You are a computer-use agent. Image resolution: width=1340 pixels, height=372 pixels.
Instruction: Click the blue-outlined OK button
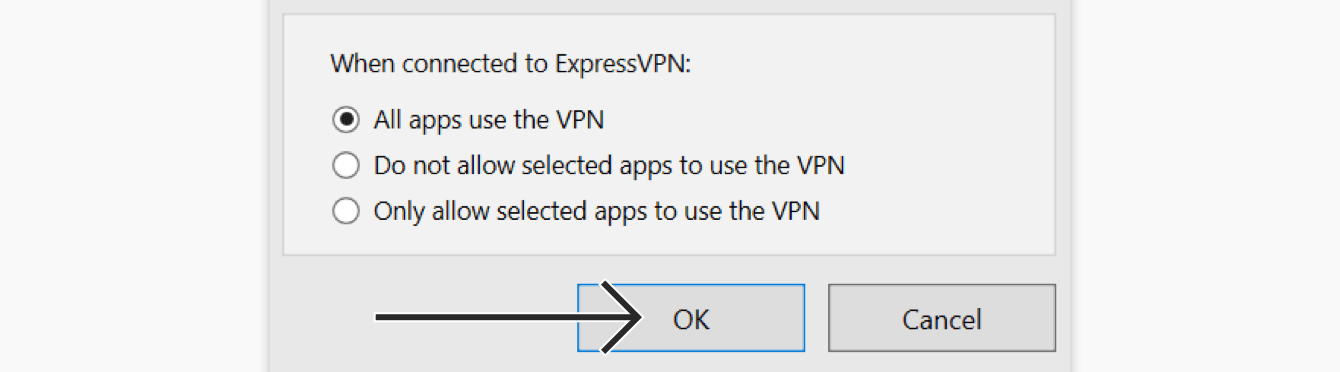(691, 318)
